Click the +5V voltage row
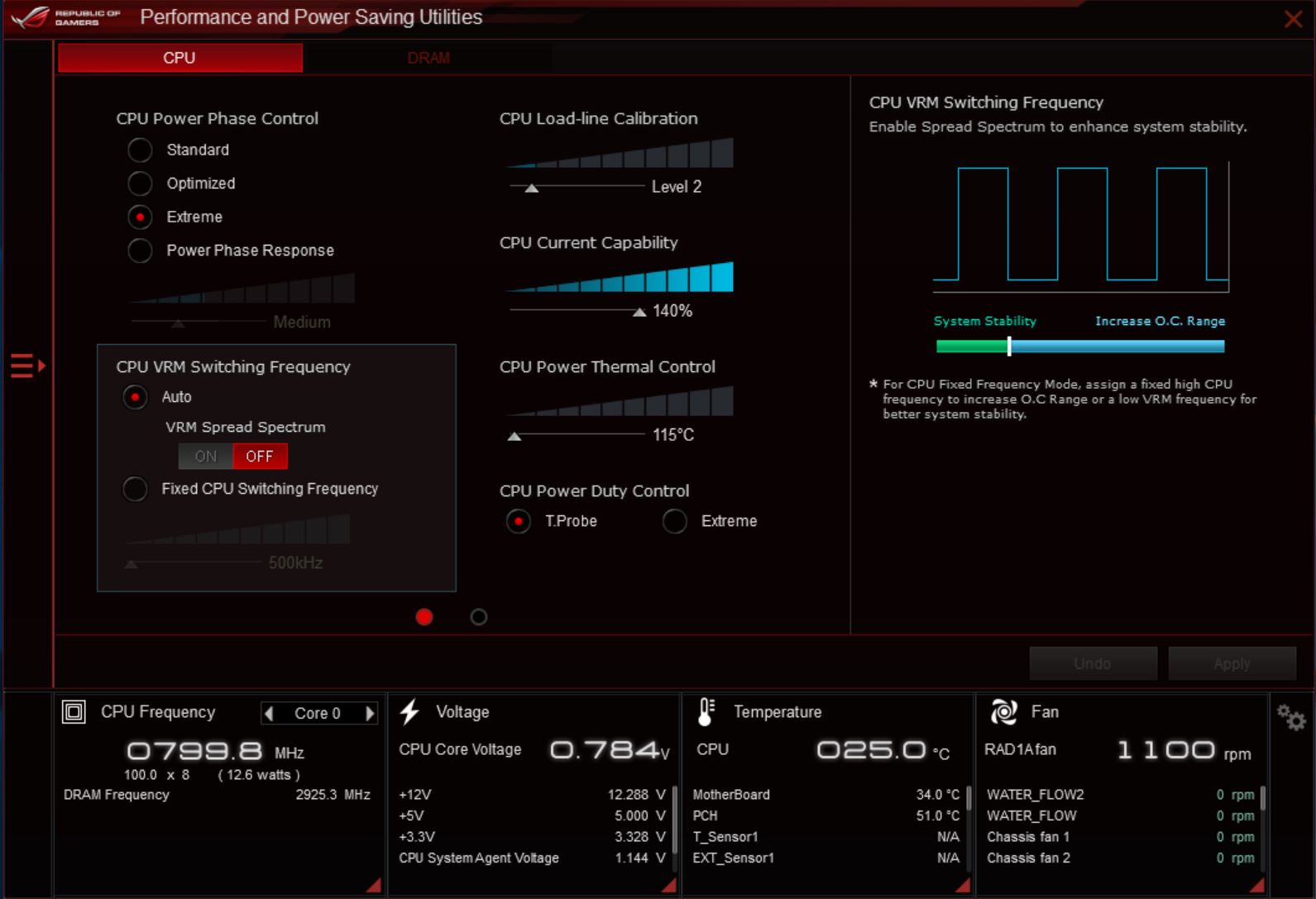The height and width of the screenshot is (899, 1316). (532, 815)
